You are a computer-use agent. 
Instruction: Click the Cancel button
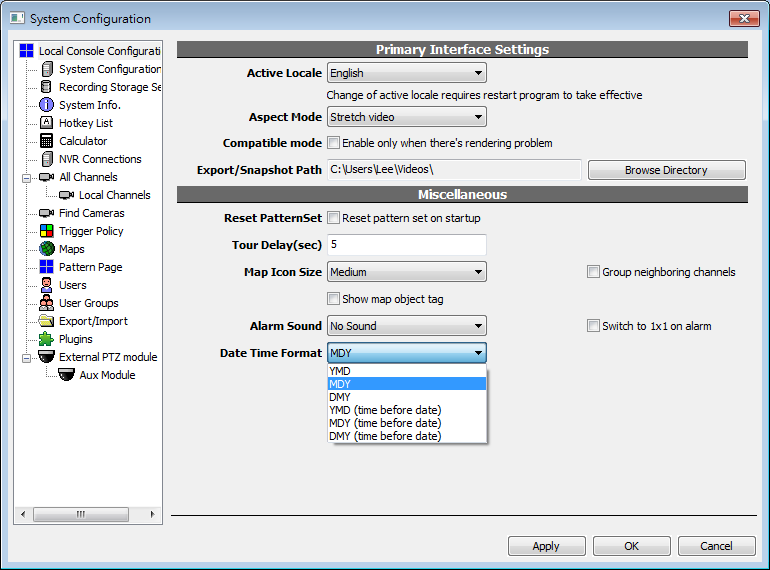(x=716, y=546)
